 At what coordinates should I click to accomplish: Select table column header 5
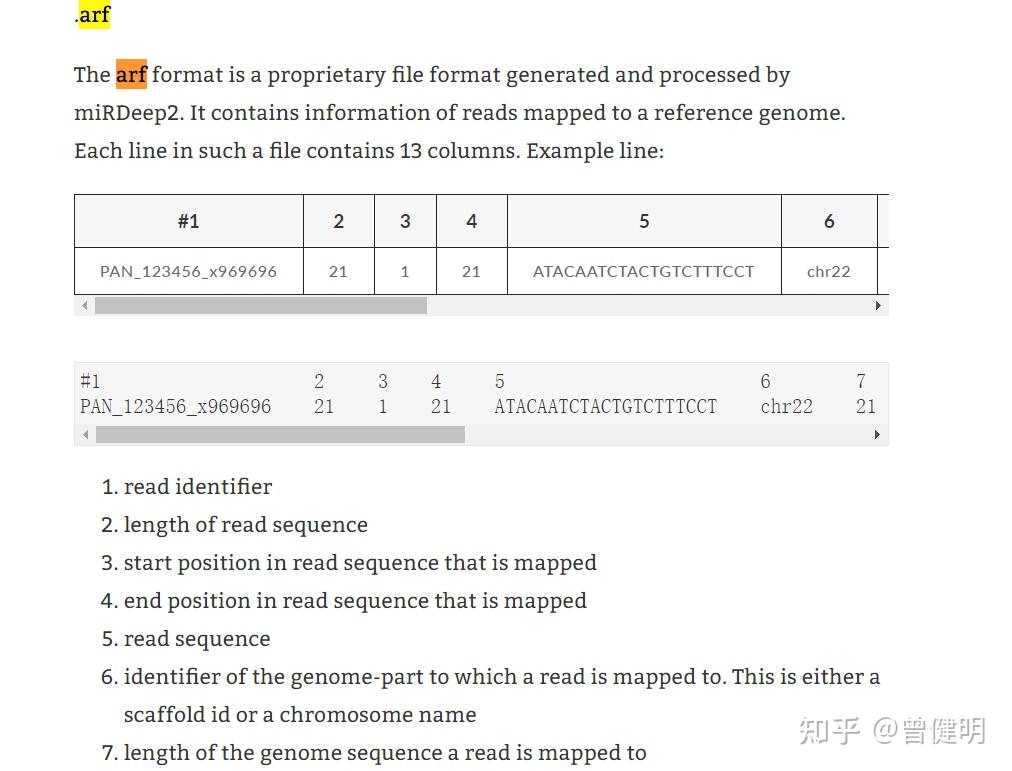644,221
